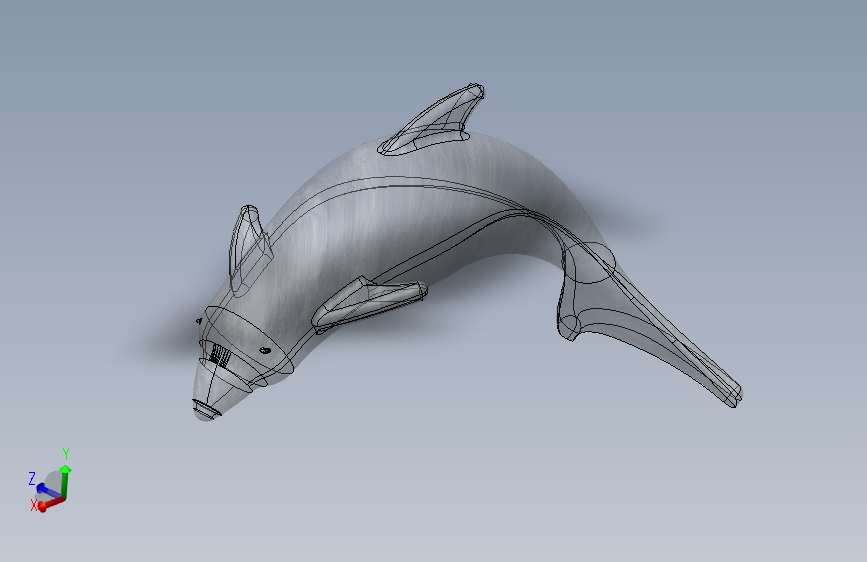Select the slotted vent detail near the head

point(220,355)
